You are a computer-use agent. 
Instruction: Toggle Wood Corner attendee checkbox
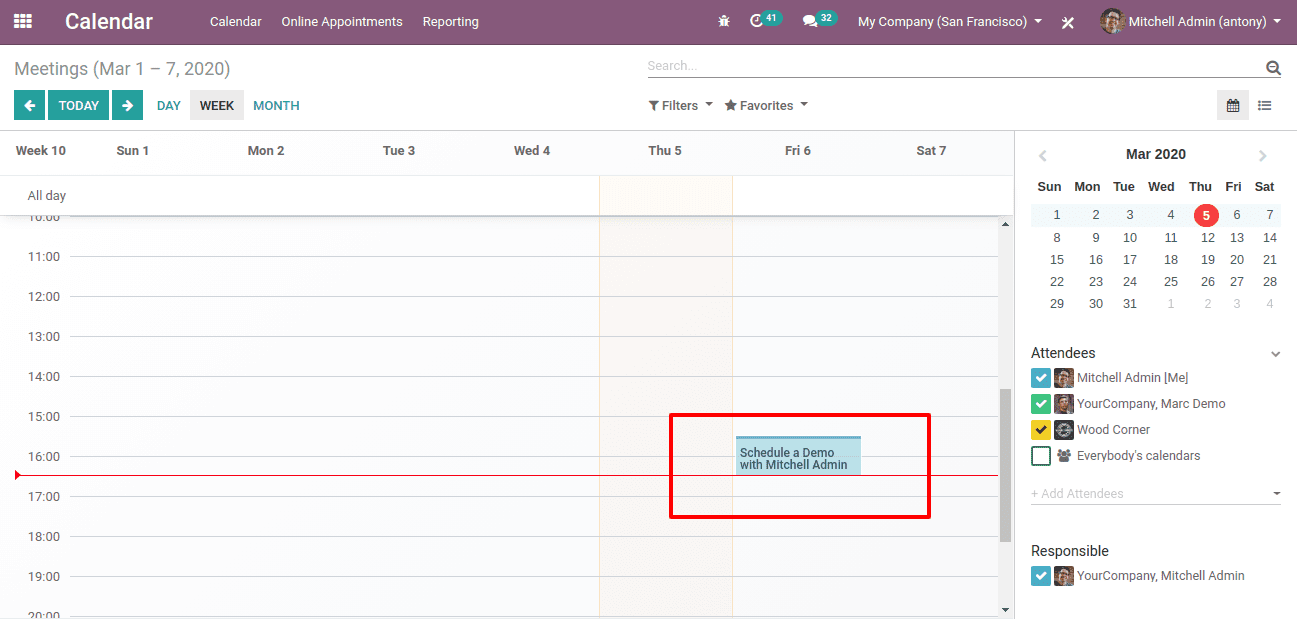coord(1041,430)
